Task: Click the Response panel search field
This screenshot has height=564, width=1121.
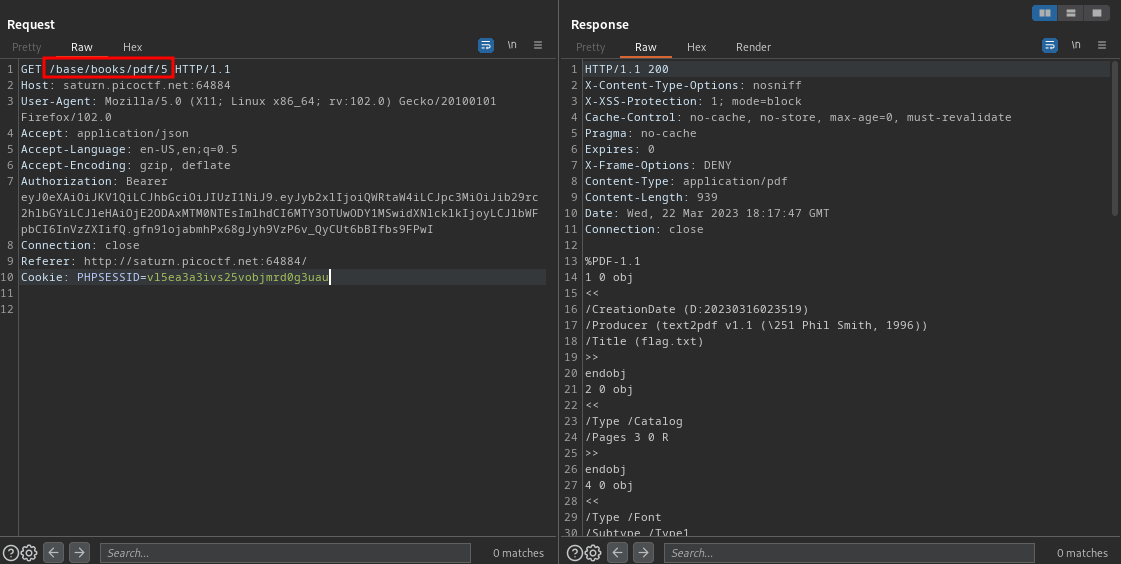Action: (x=849, y=553)
